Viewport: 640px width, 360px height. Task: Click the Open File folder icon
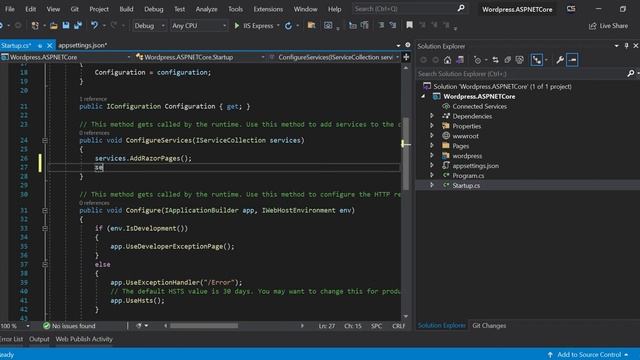tap(53, 26)
